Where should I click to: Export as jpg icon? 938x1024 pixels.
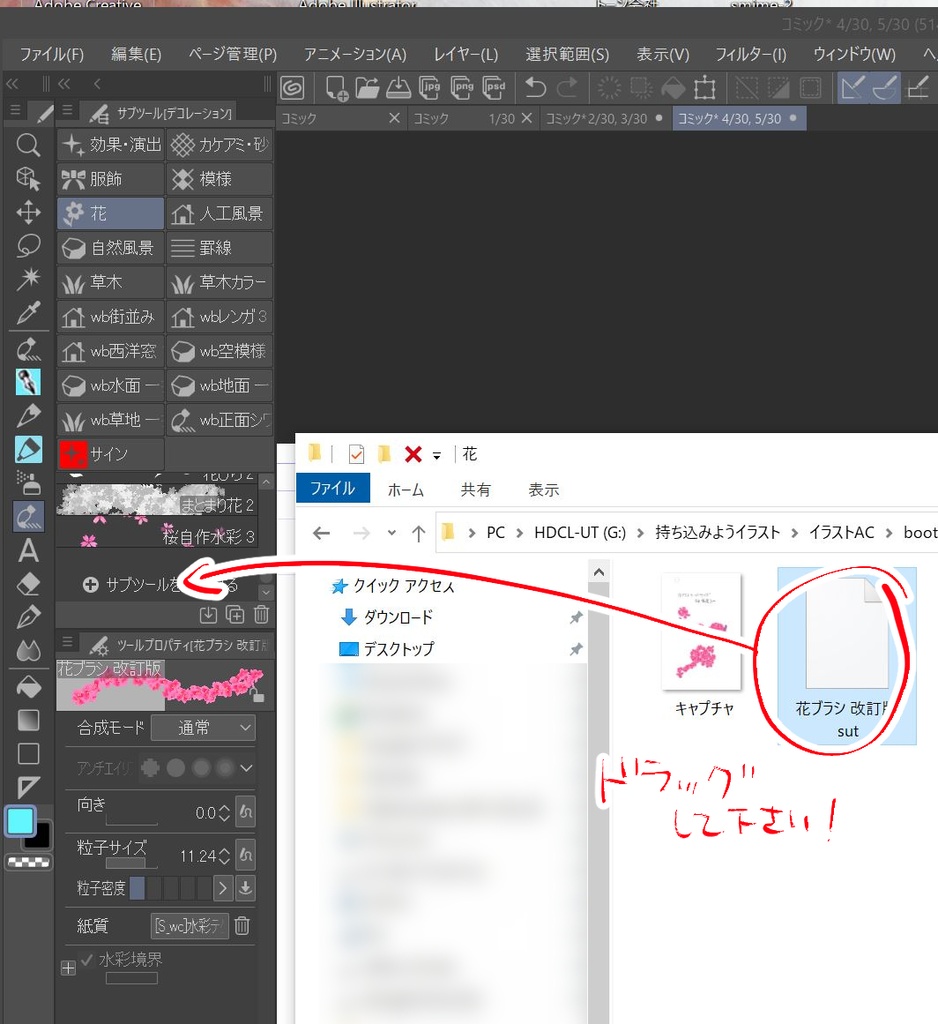pyautogui.click(x=429, y=88)
